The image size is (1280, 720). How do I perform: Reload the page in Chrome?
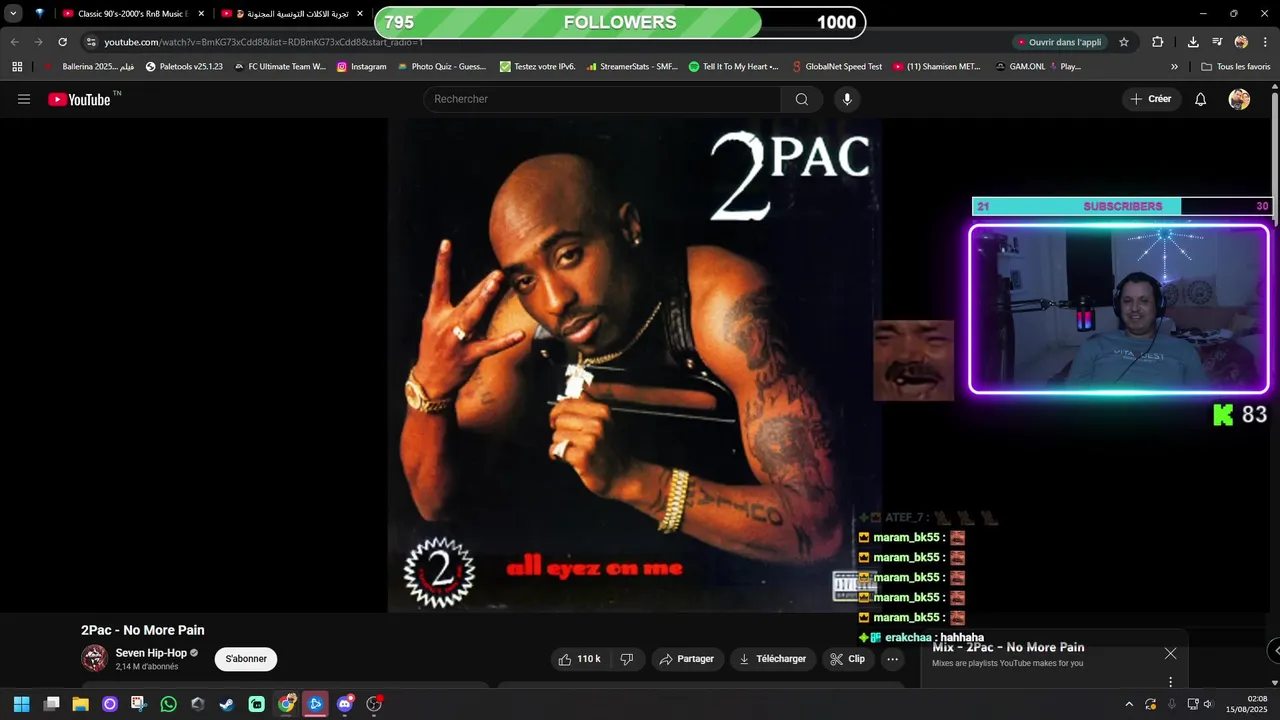(62, 42)
